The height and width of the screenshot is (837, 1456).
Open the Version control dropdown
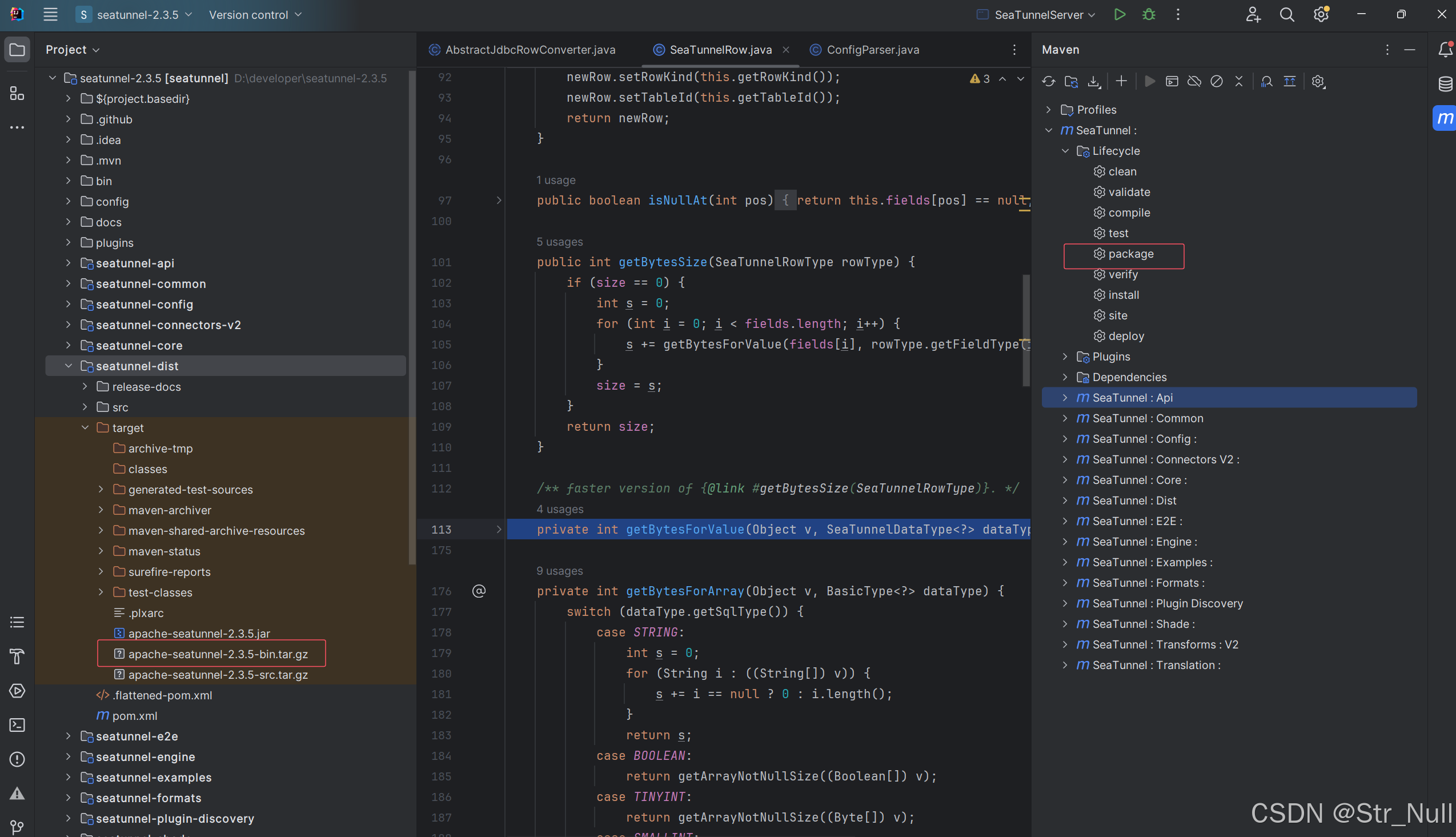[x=255, y=14]
